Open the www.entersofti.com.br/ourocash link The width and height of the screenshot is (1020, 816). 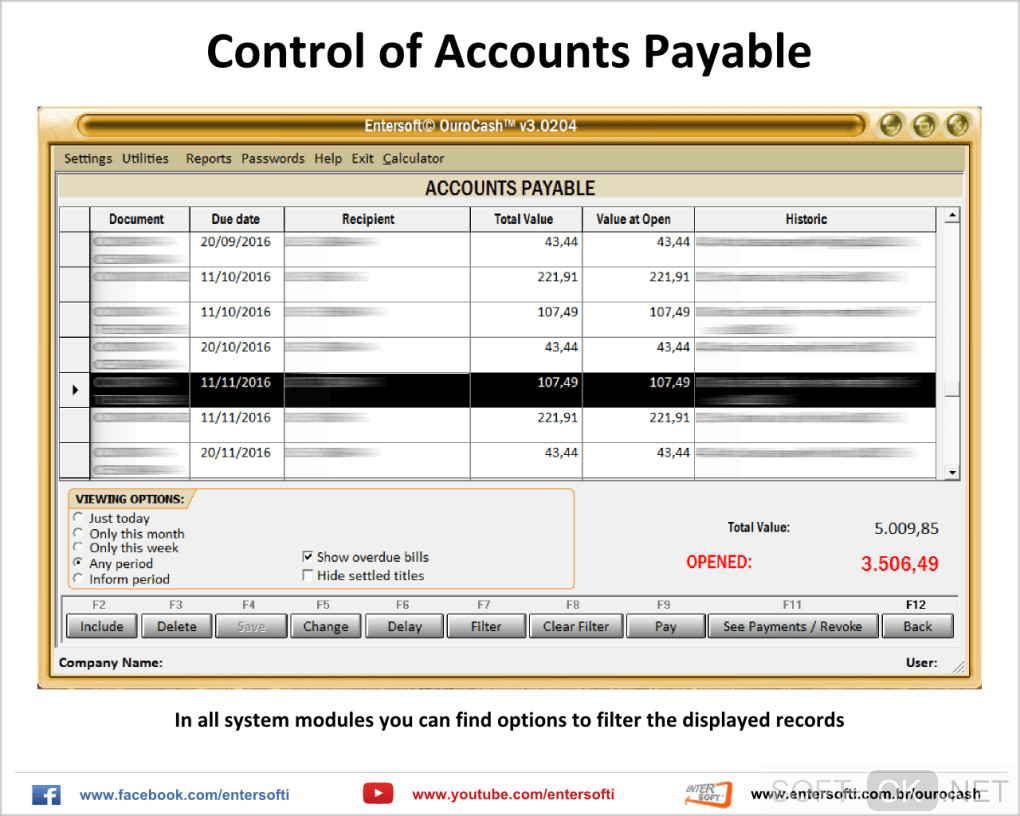865,794
